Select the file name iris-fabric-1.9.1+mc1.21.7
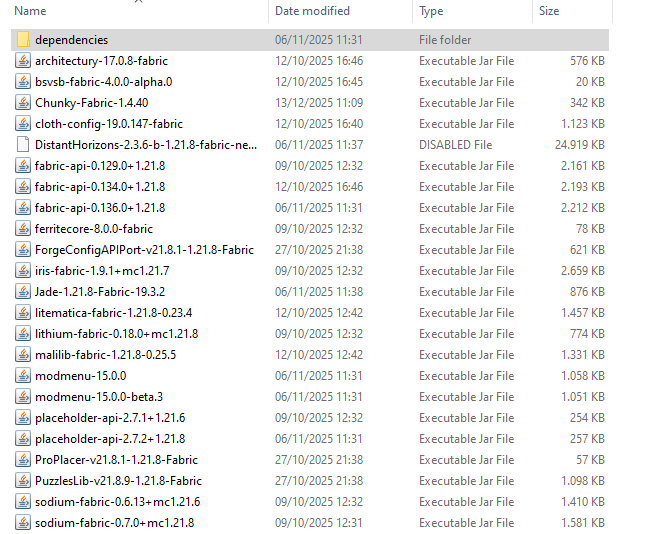Viewport: 657px width, 534px height. click(102, 271)
